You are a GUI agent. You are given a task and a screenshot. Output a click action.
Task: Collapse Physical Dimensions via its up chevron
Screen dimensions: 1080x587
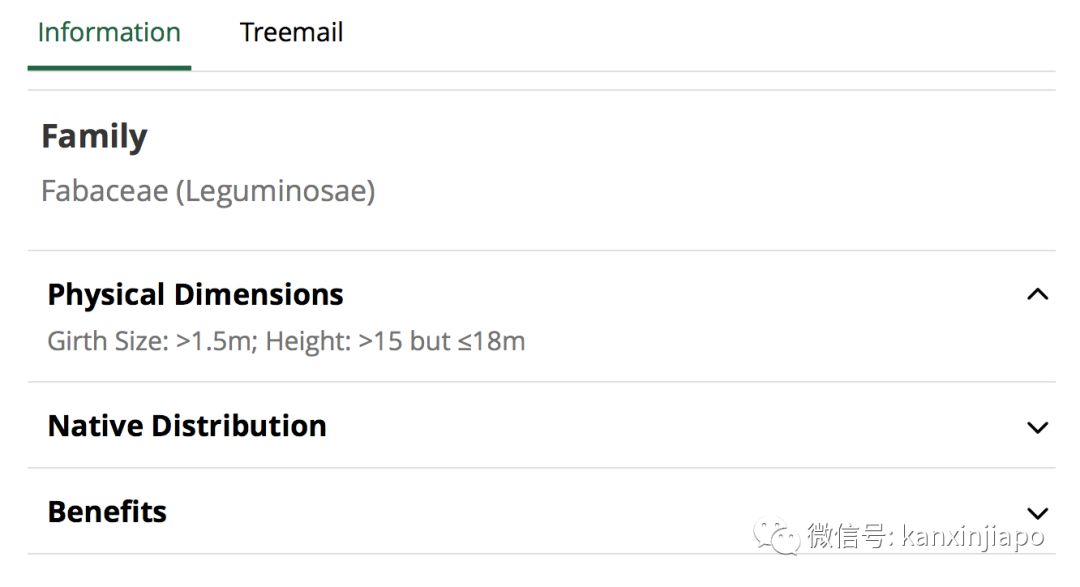[1038, 294]
